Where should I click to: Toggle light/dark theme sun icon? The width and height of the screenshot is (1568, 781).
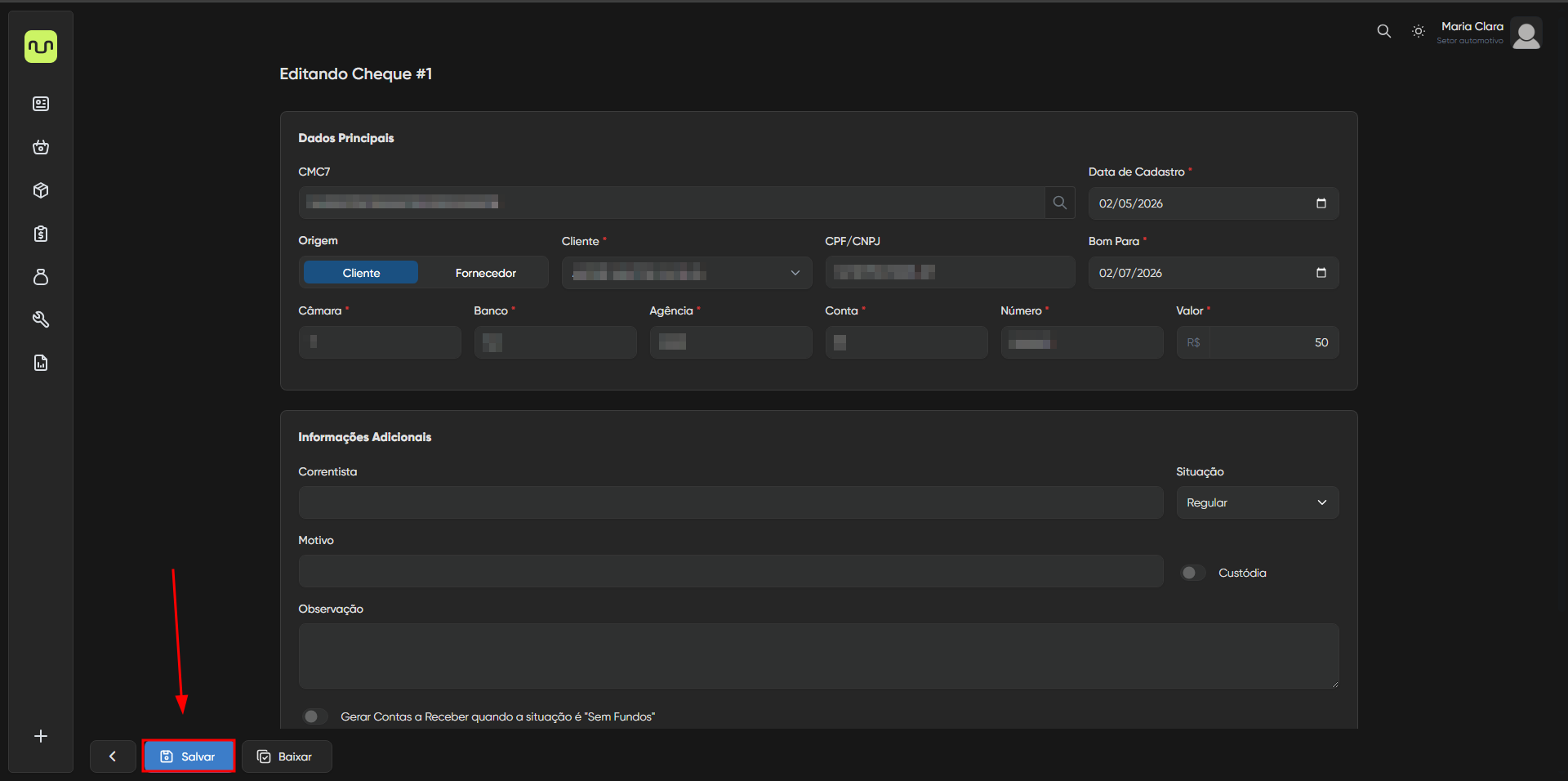1419,31
